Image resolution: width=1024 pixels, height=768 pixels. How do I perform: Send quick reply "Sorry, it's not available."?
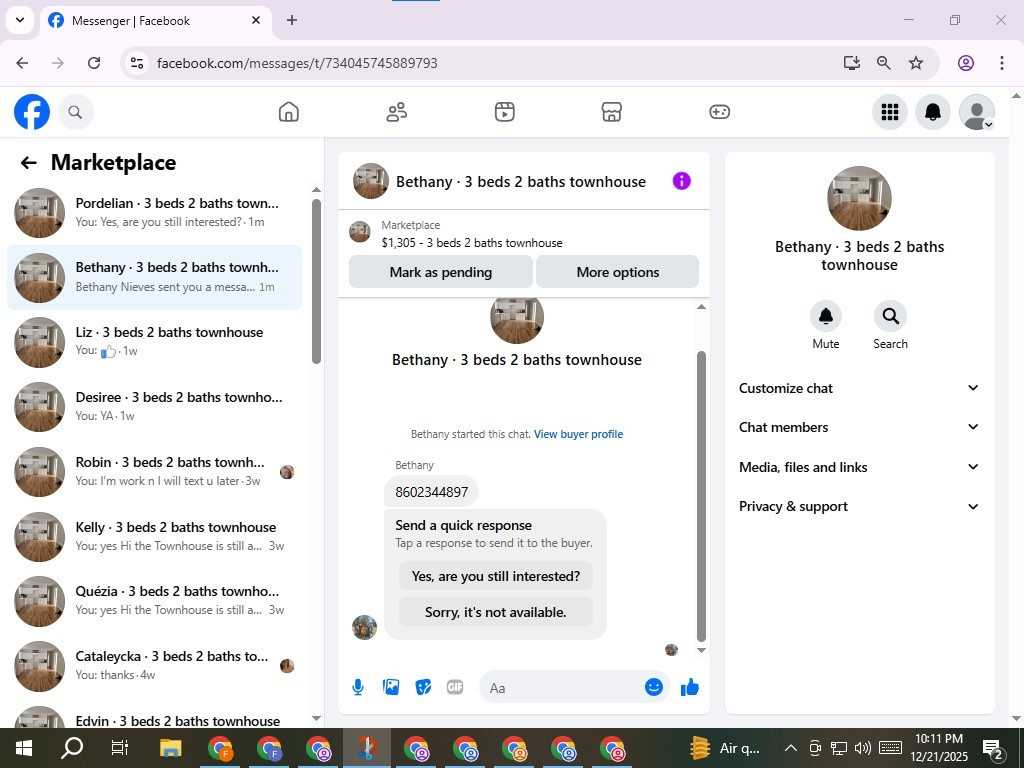[496, 612]
